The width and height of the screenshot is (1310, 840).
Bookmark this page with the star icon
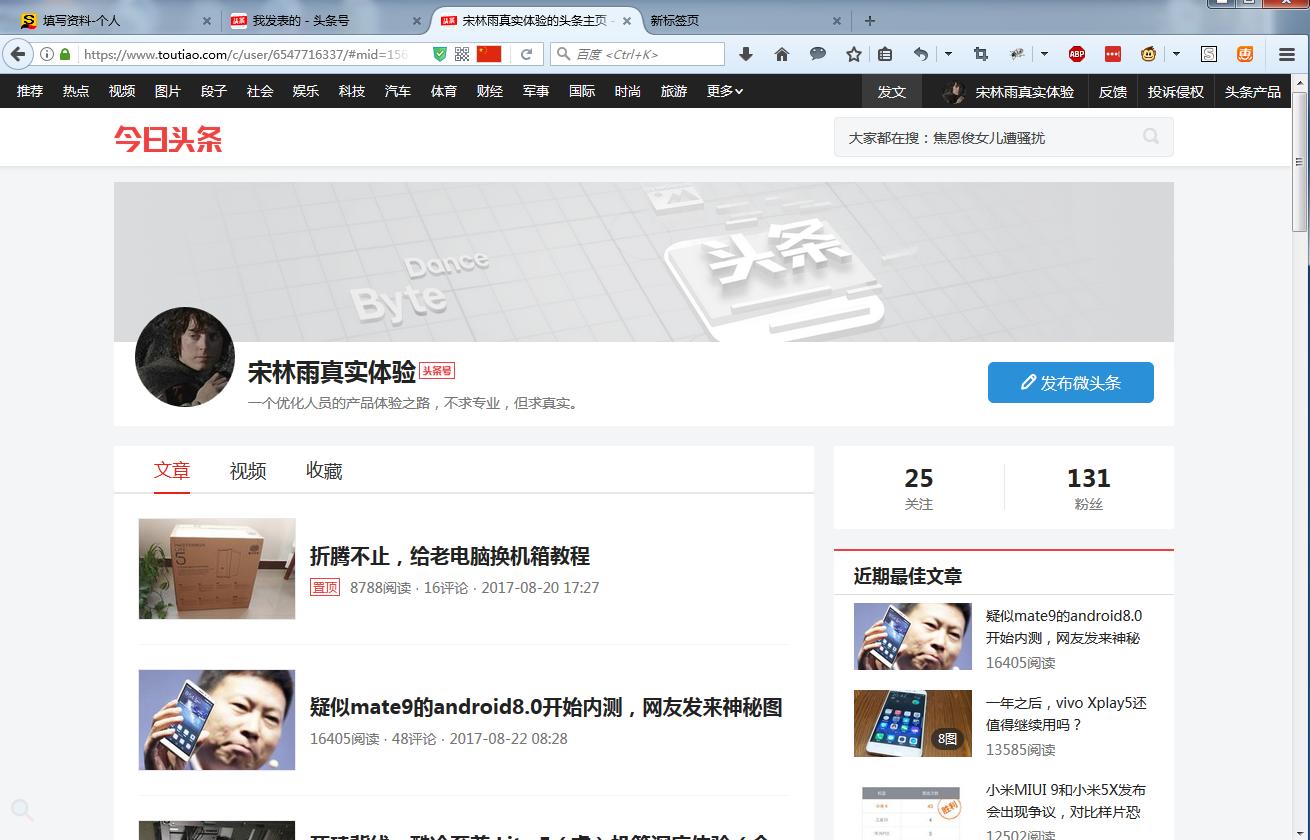tap(854, 54)
